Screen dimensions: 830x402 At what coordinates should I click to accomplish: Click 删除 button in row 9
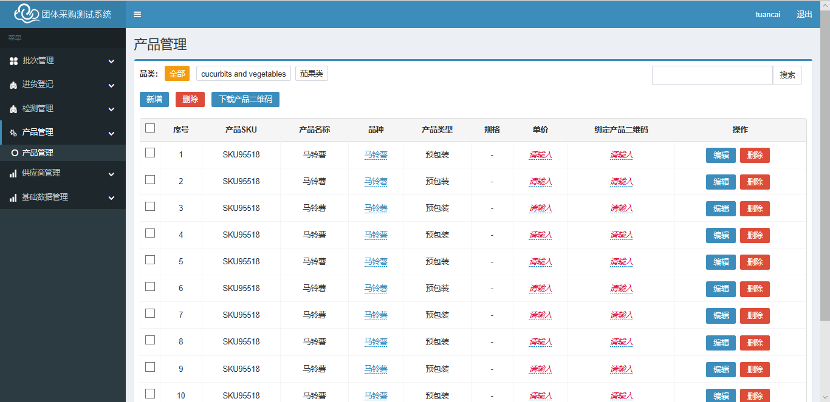pyautogui.click(x=755, y=369)
